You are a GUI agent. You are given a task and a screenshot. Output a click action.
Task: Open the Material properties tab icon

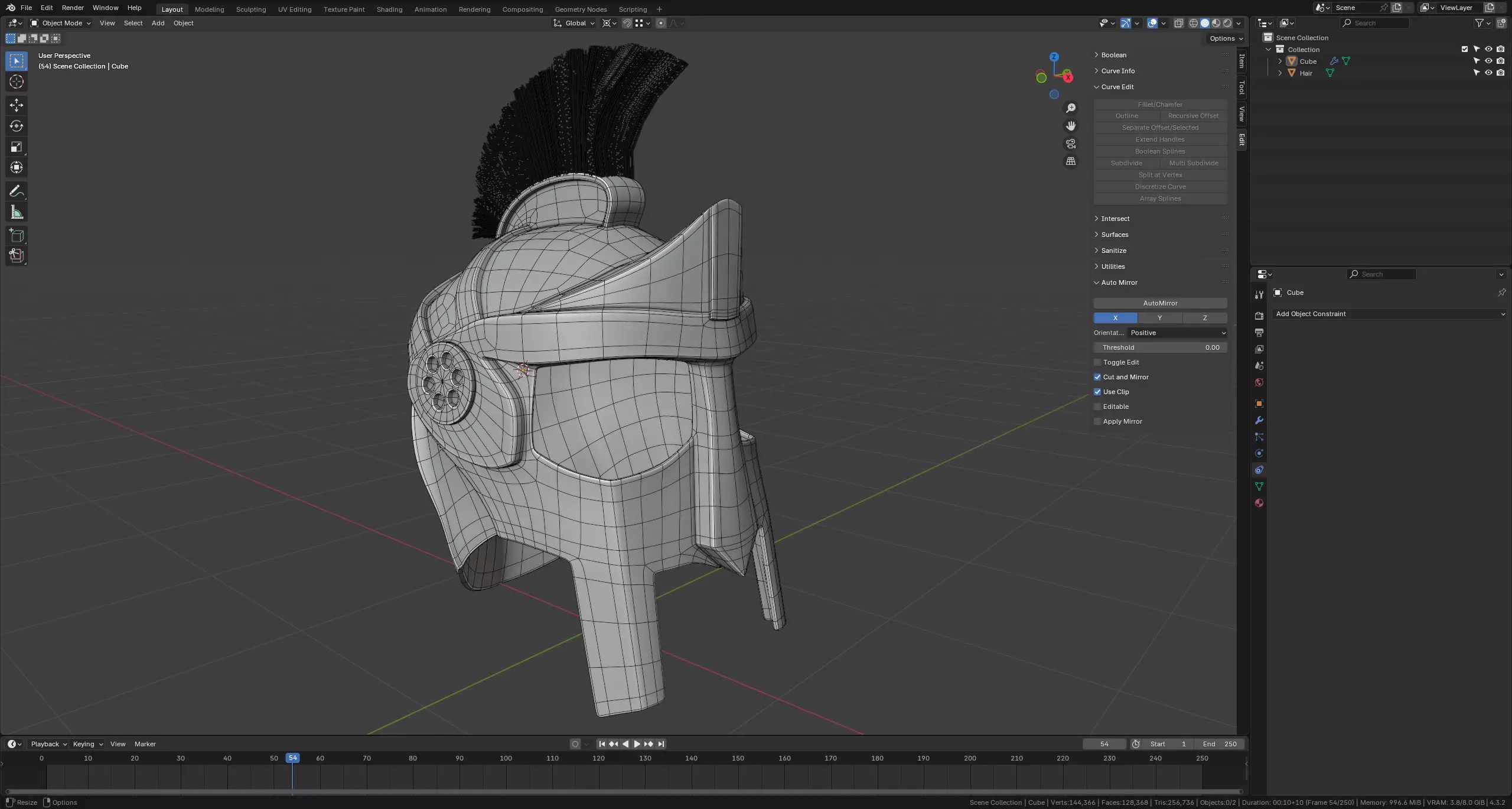click(x=1259, y=503)
